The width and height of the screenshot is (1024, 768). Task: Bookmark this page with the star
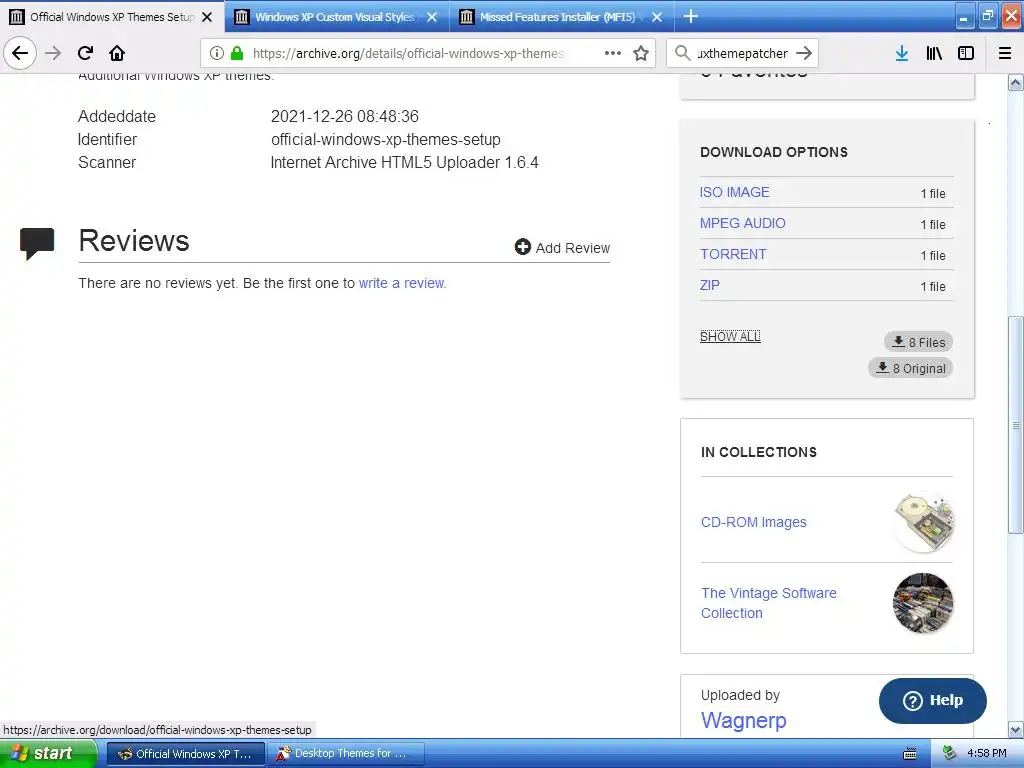641,53
